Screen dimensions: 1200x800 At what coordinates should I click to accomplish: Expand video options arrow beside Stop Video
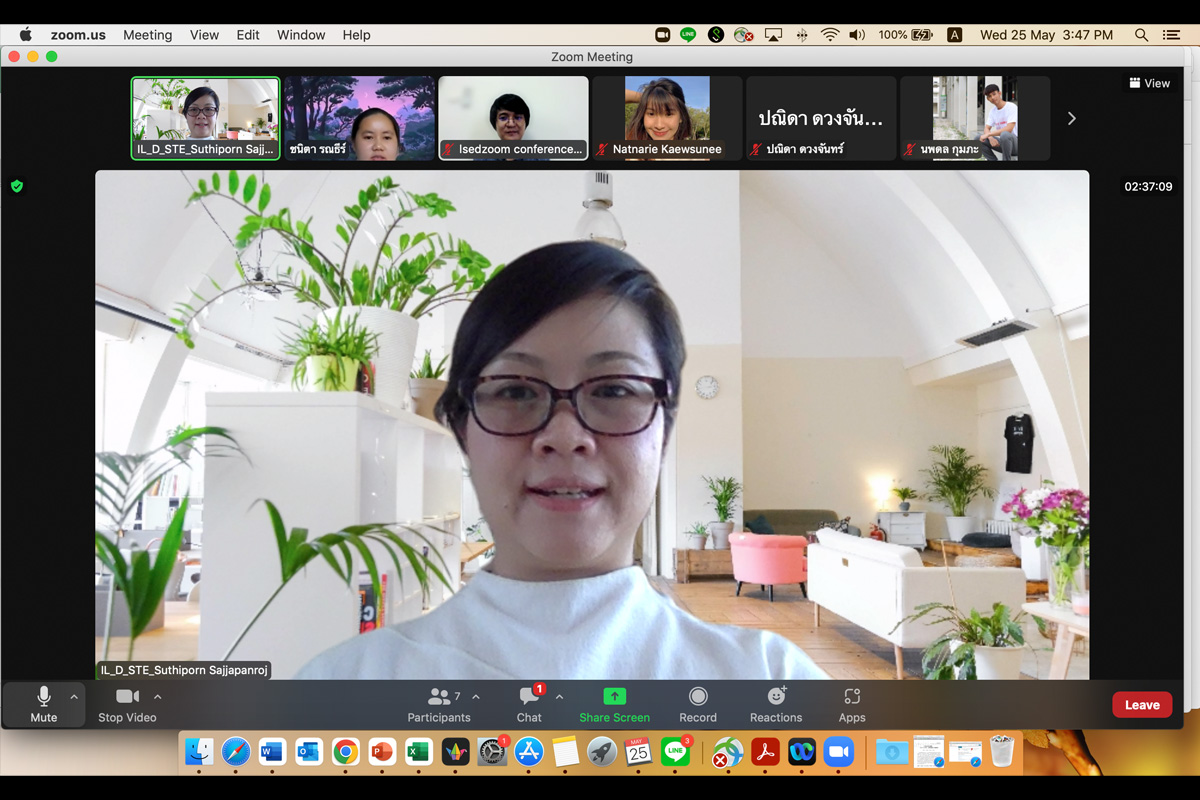(158, 697)
